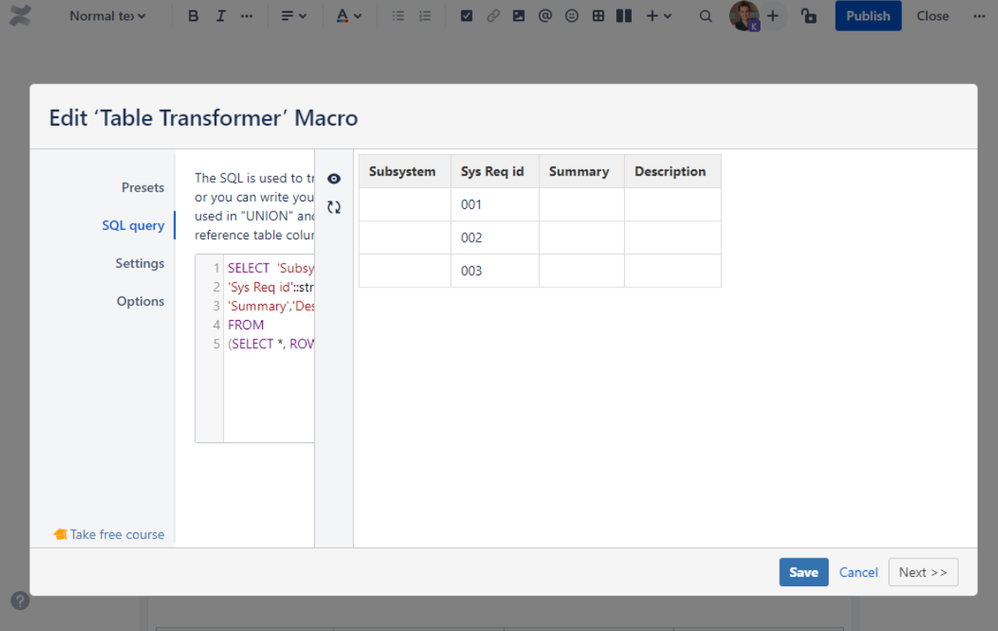This screenshot has width=998, height=631.
Task: Open find and replace search
Action: [705, 16]
